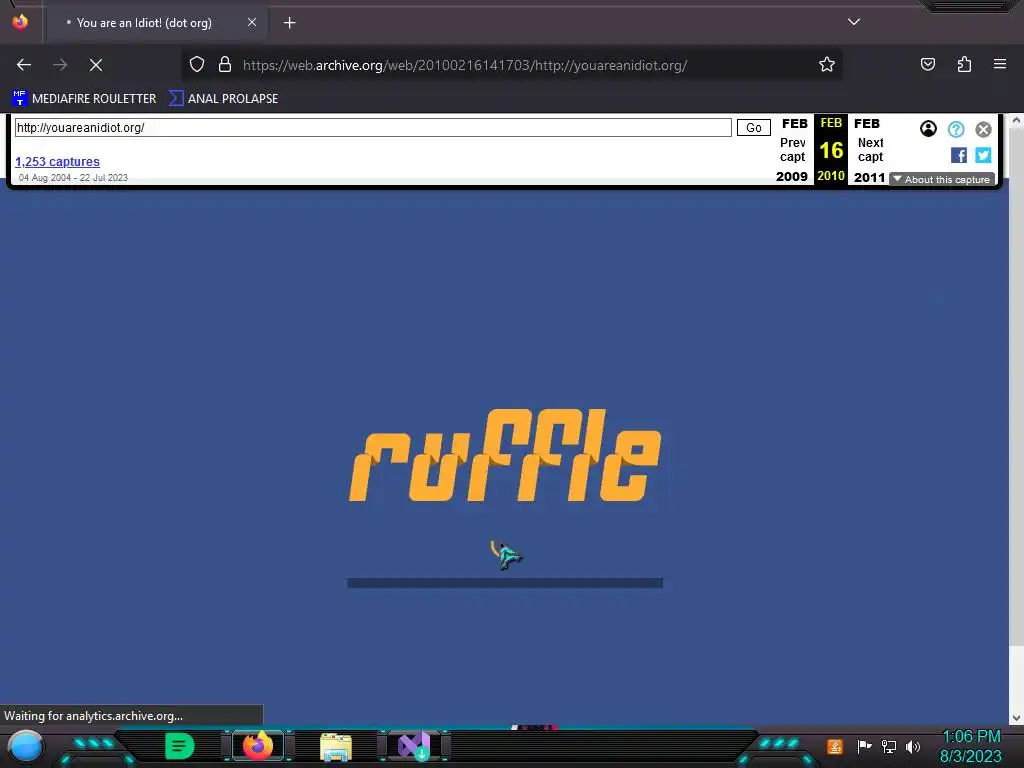Open the 1,253 captures link
Screen dimensions: 1024x768
(x=57, y=161)
